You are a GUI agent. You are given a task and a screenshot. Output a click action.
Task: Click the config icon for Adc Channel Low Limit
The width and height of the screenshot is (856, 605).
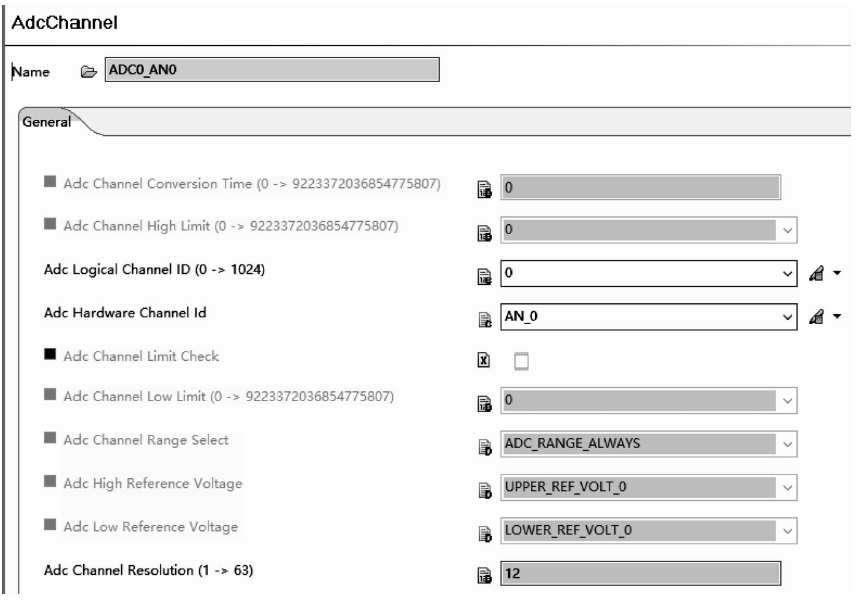click(484, 403)
